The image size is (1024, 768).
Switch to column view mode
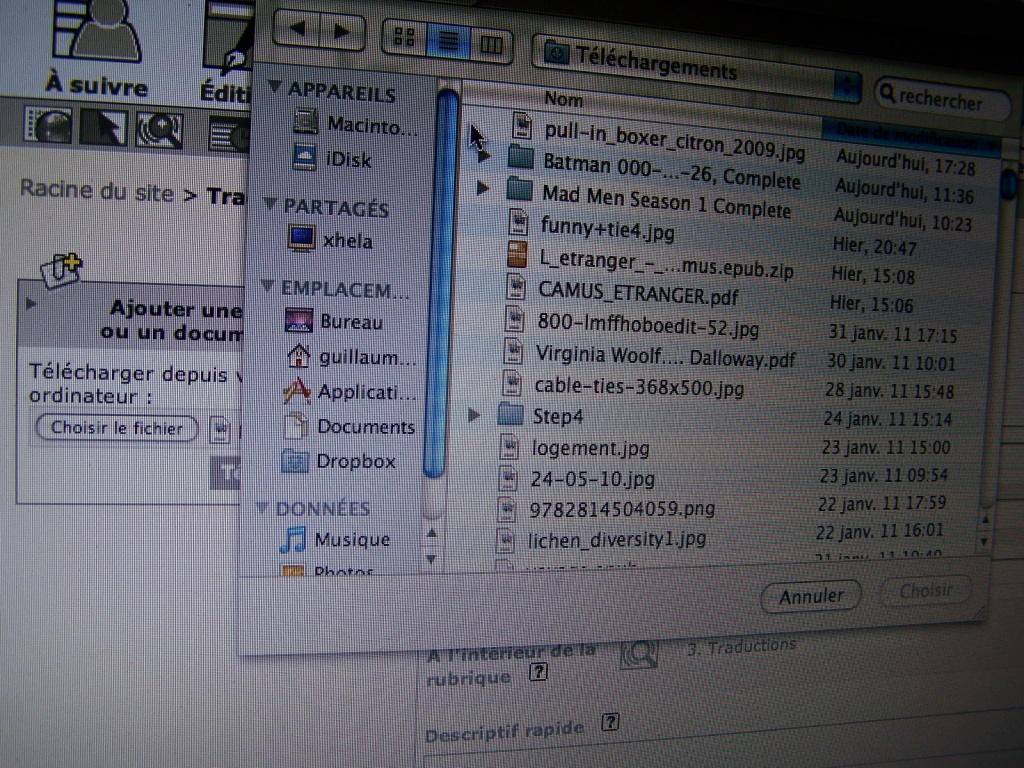coord(490,44)
